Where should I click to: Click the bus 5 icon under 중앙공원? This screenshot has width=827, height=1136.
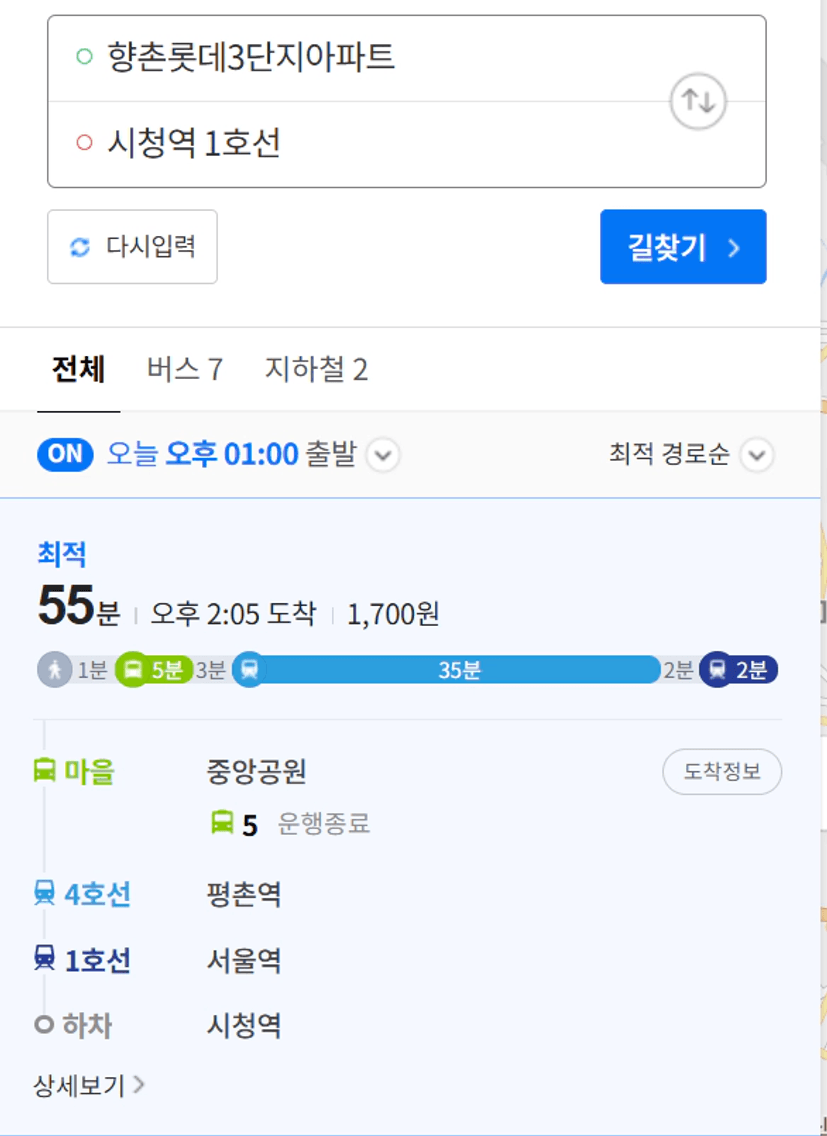222,822
